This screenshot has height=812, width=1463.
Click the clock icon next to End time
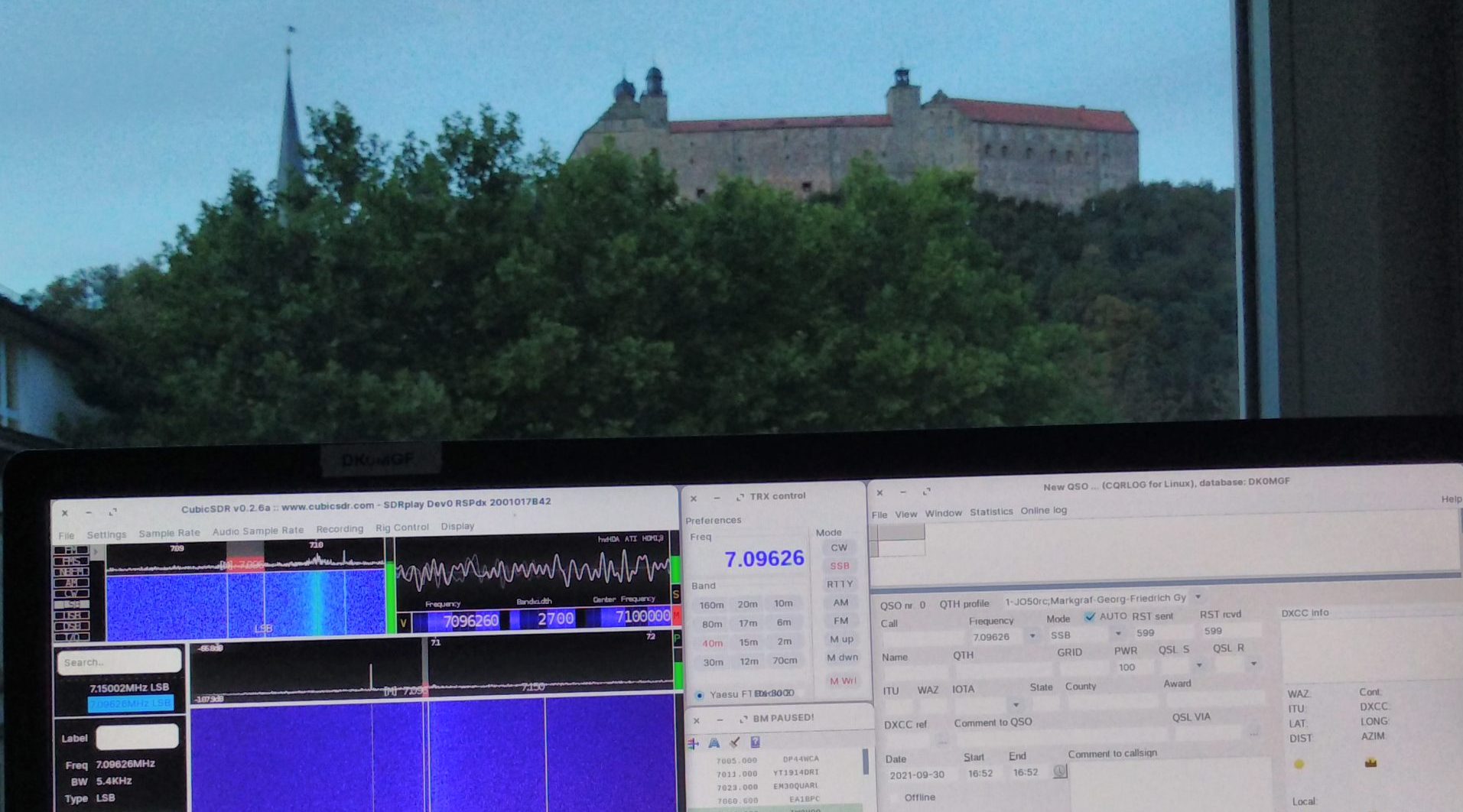click(x=1059, y=771)
